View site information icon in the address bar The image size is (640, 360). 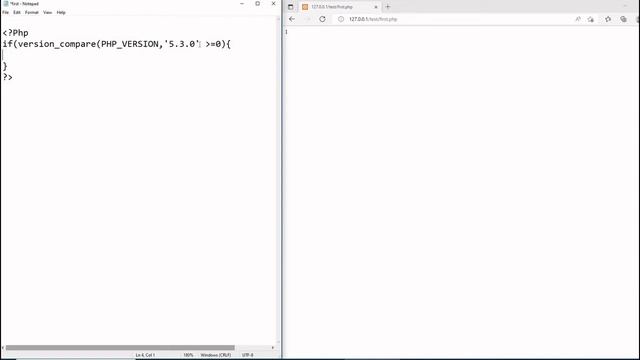tap(341, 19)
